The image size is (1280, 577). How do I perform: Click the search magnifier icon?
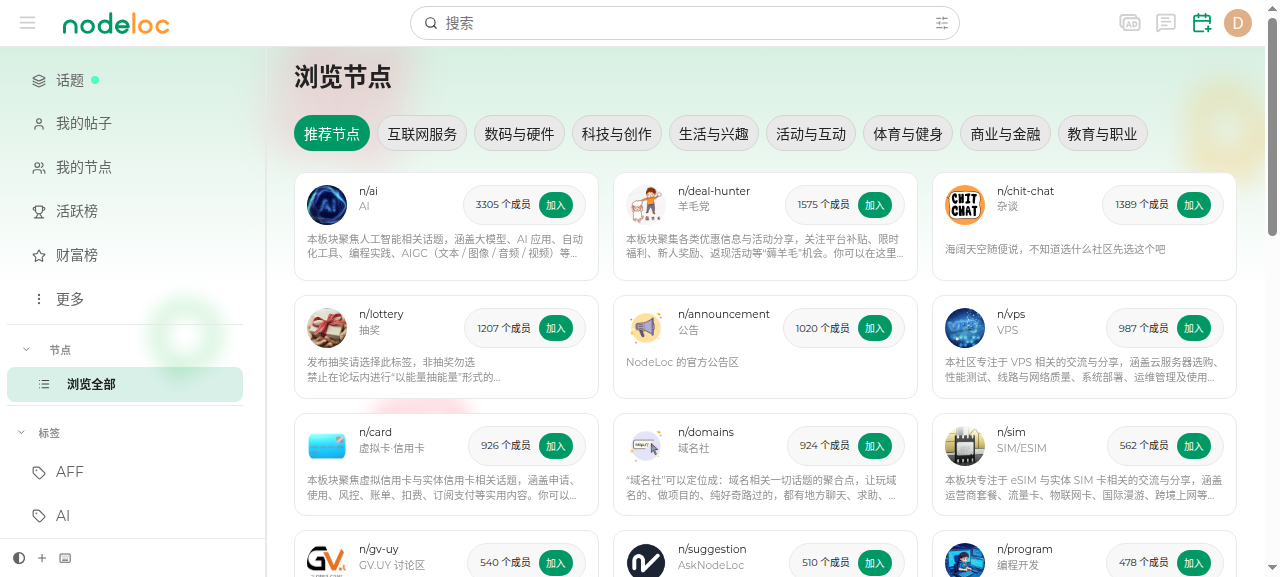pyautogui.click(x=431, y=23)
